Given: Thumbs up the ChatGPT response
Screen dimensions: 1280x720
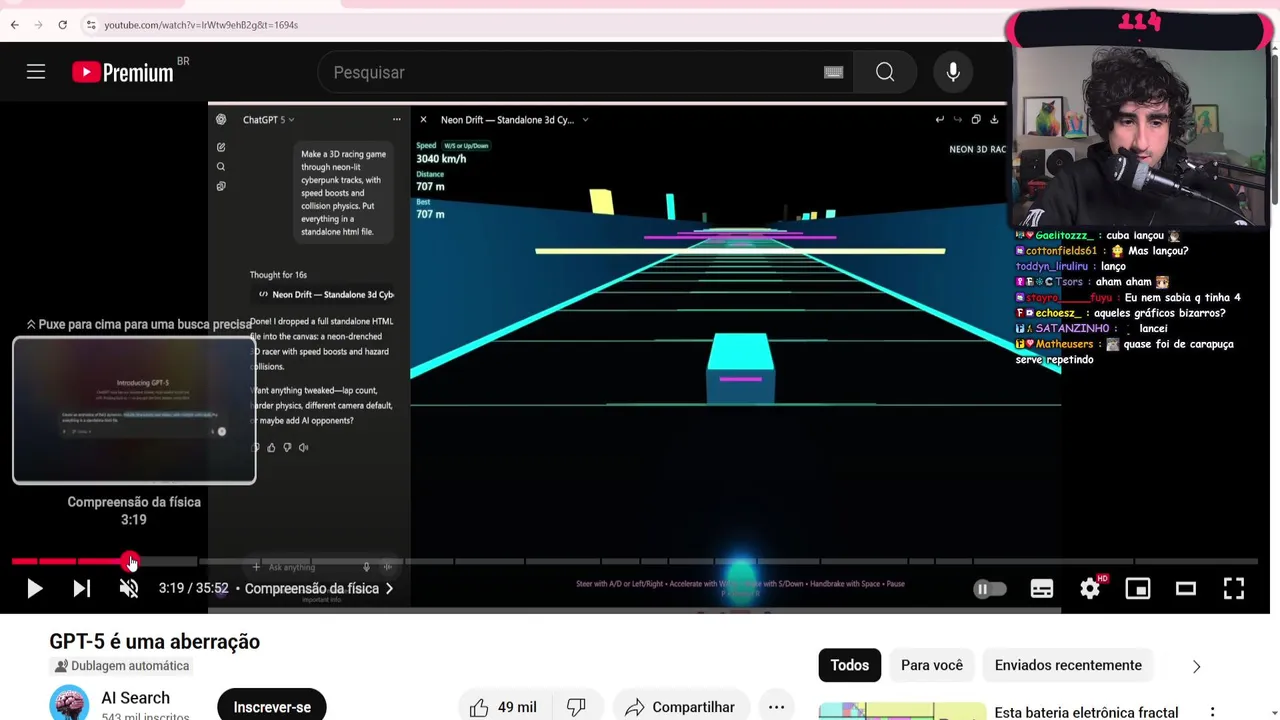Looking at the screenshot, I should point(271,448).
